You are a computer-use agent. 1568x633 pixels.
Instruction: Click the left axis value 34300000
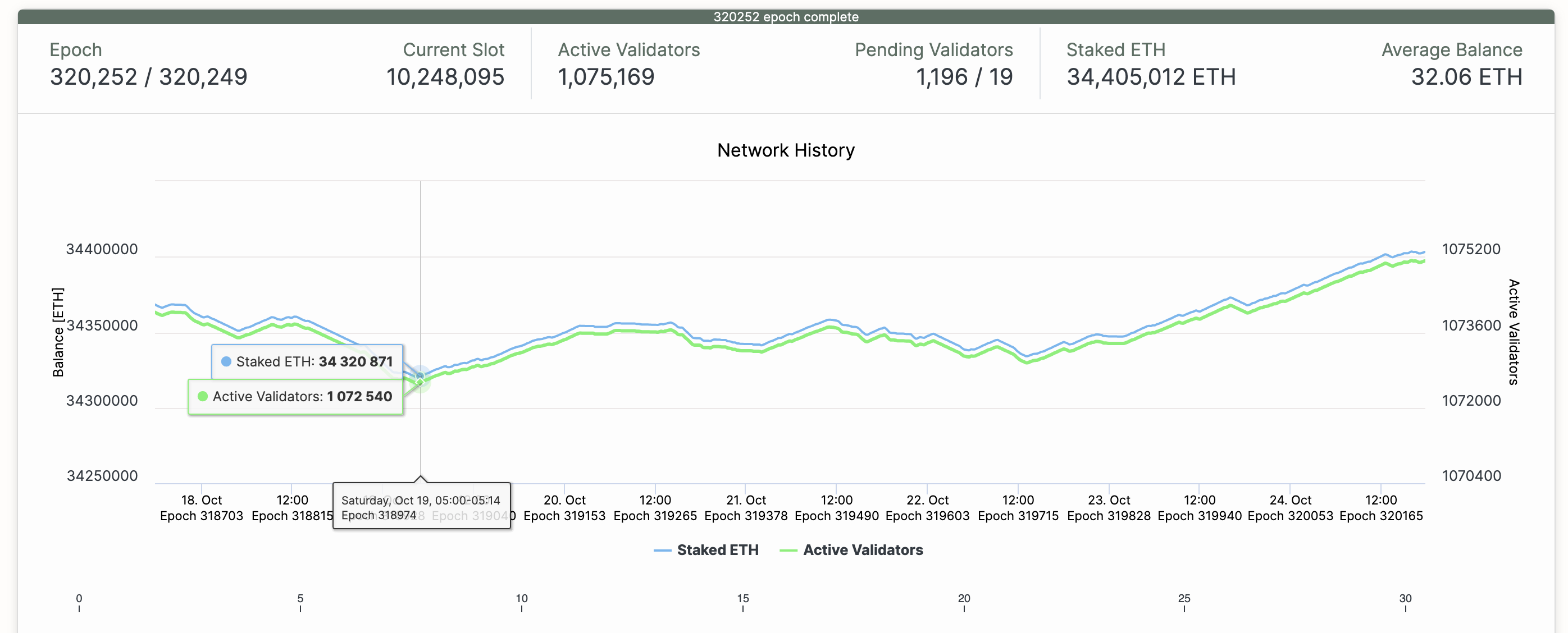102,401
